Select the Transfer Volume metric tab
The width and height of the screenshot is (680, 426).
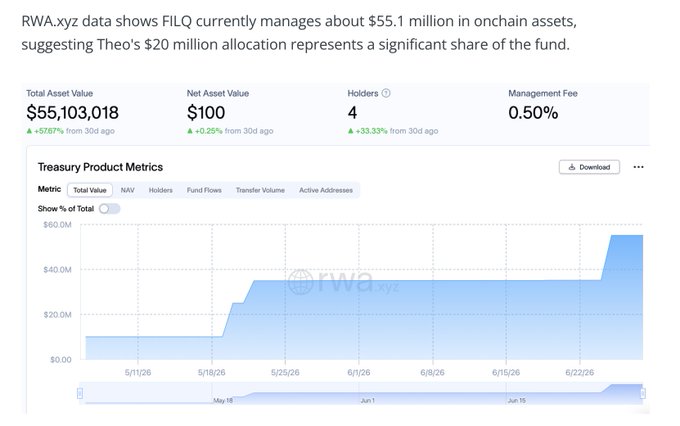[260, 190]
